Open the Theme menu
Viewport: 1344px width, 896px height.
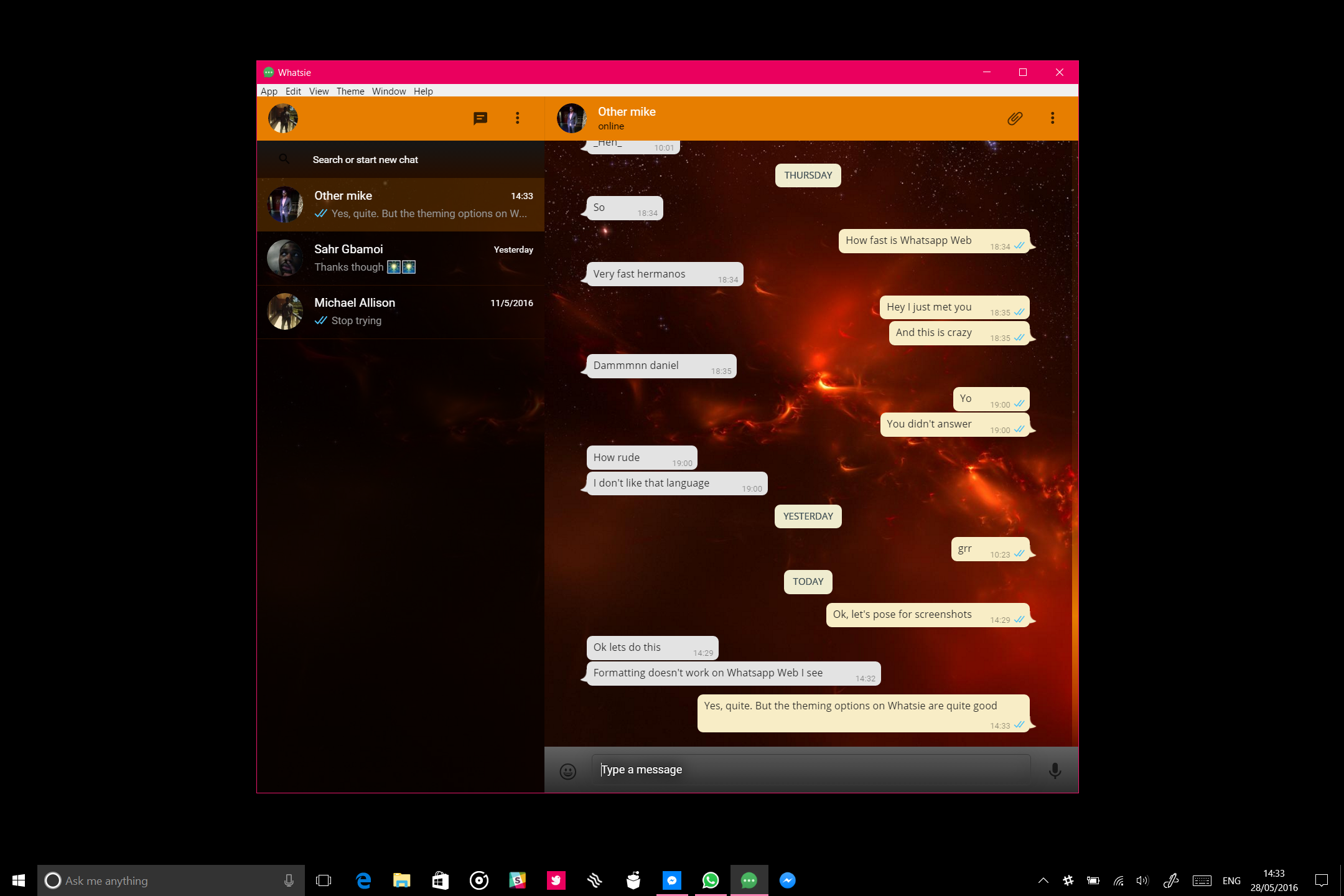pyautogui.click(x=350, y=91)
